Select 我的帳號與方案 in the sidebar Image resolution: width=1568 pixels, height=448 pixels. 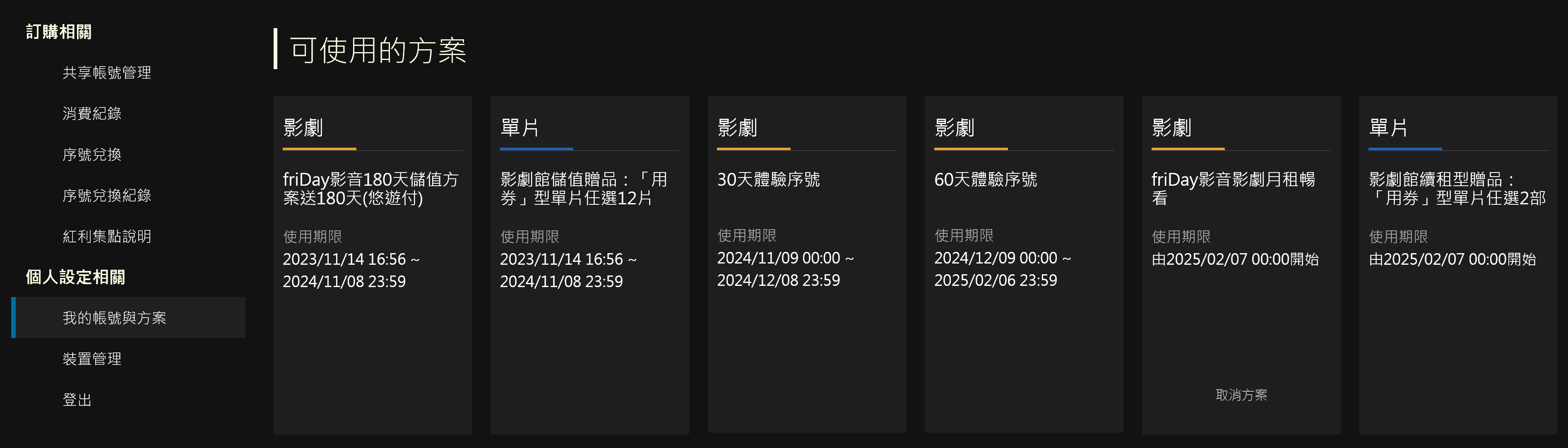click(x=114, y=318)
